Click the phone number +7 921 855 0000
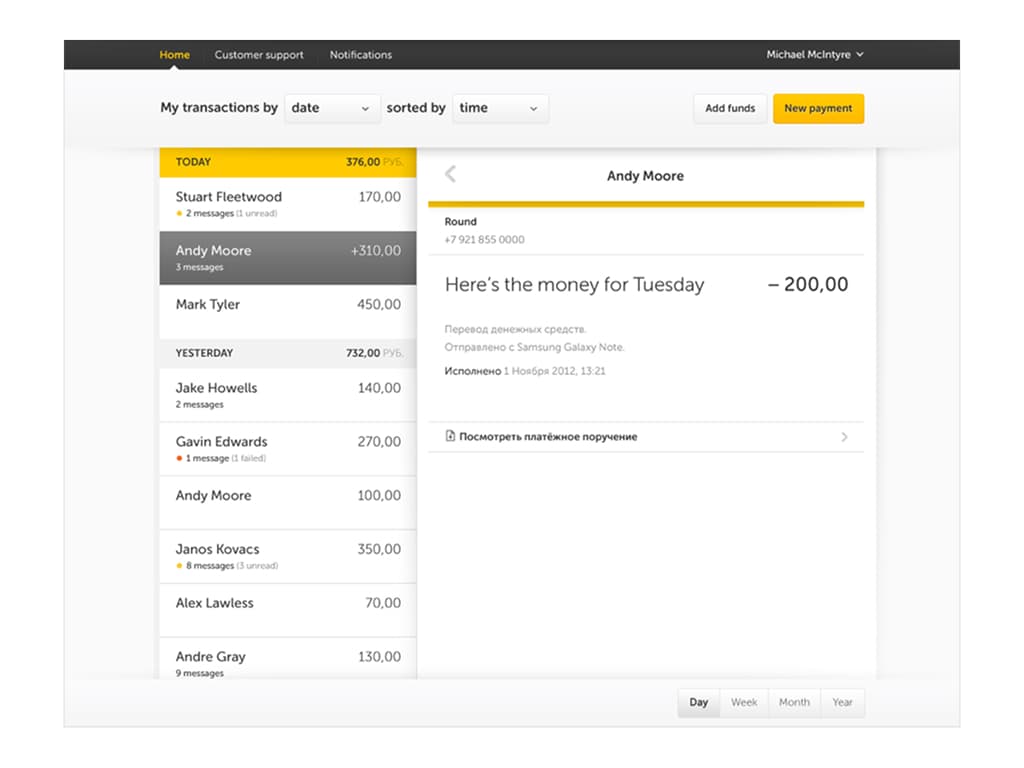Viewport: 1024px width, 768px height. coord(485,240)
